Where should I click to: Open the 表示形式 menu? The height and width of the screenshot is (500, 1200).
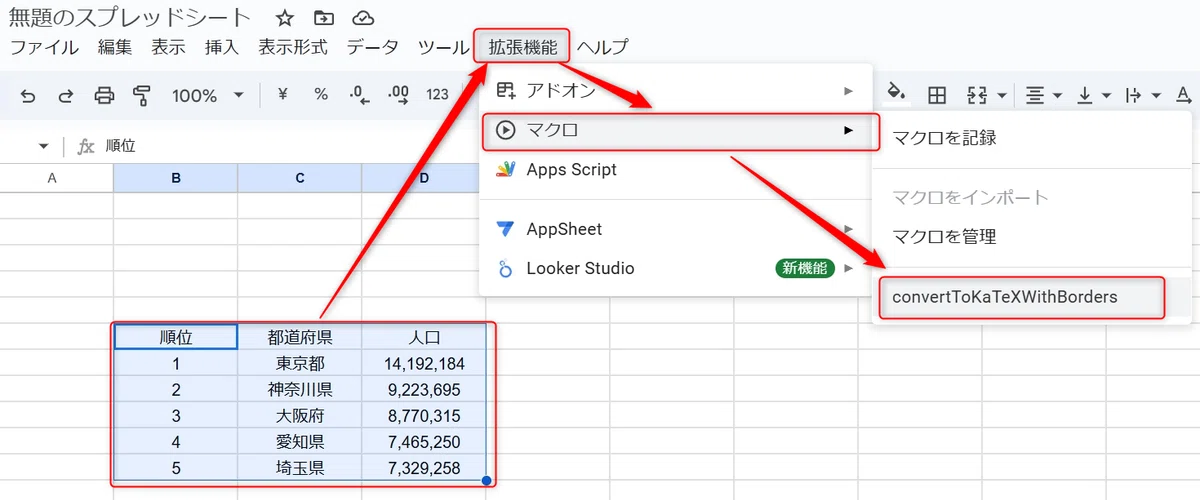point(293,47)
